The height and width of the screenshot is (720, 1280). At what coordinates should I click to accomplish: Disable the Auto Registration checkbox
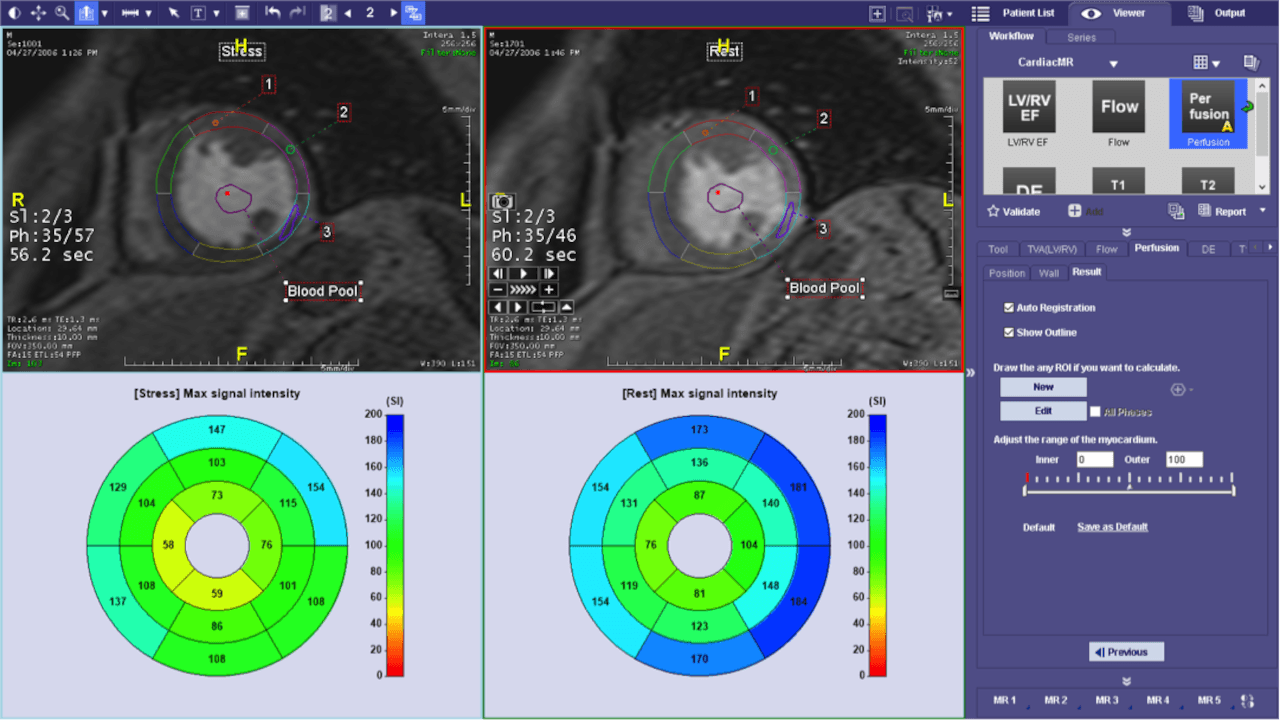pyautogui.click(x=1009, y=308)
